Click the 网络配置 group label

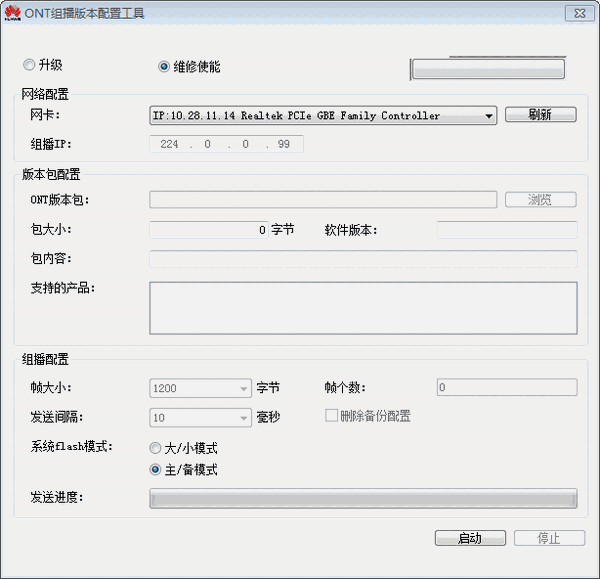pyautogui.click(x=45, y=94)
